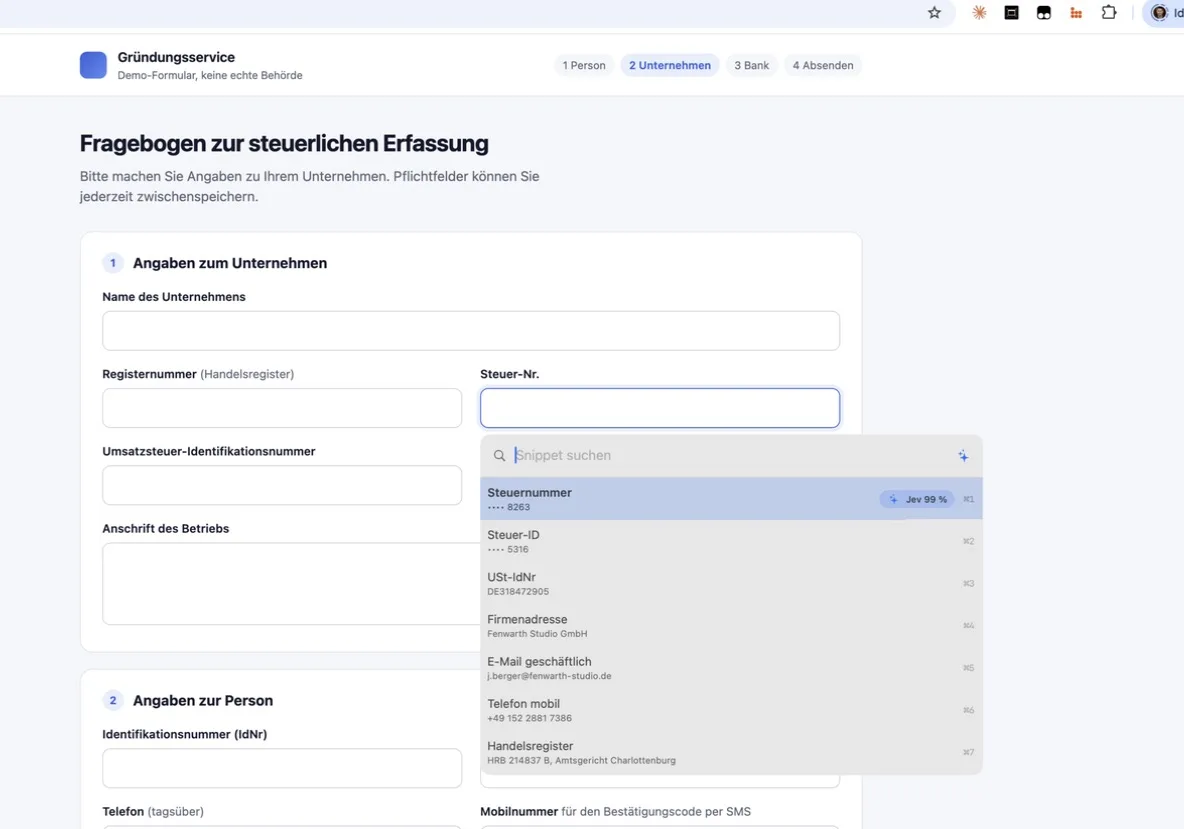This screenshot has height=829, width=1184.
Task: Click the Steuer-Nr. input field
Action: point(659,408)
